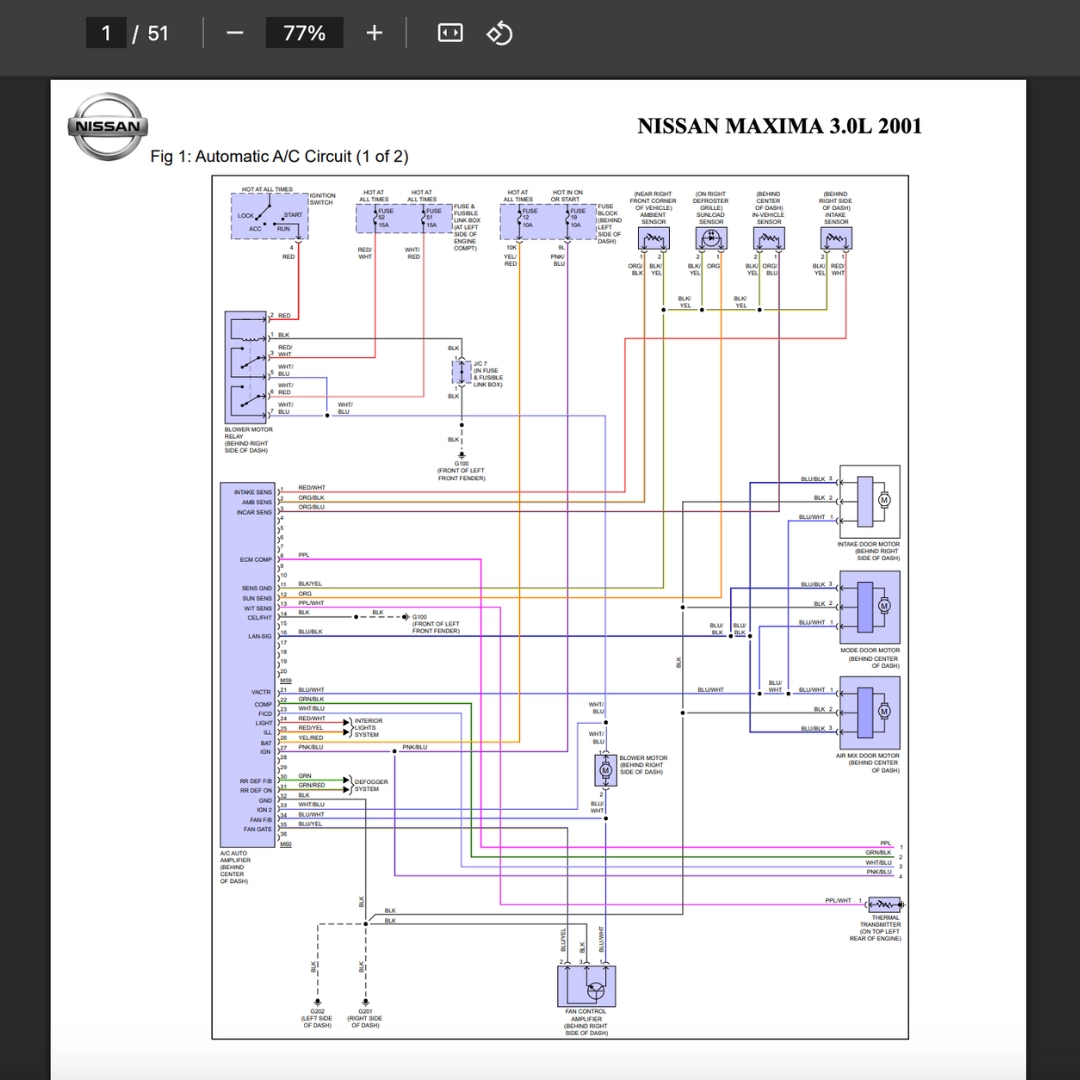This screenshot has height=1080, width=1080.
Task: Click the "INTAKE DOOR MOTOR" label
Action: 869,544
